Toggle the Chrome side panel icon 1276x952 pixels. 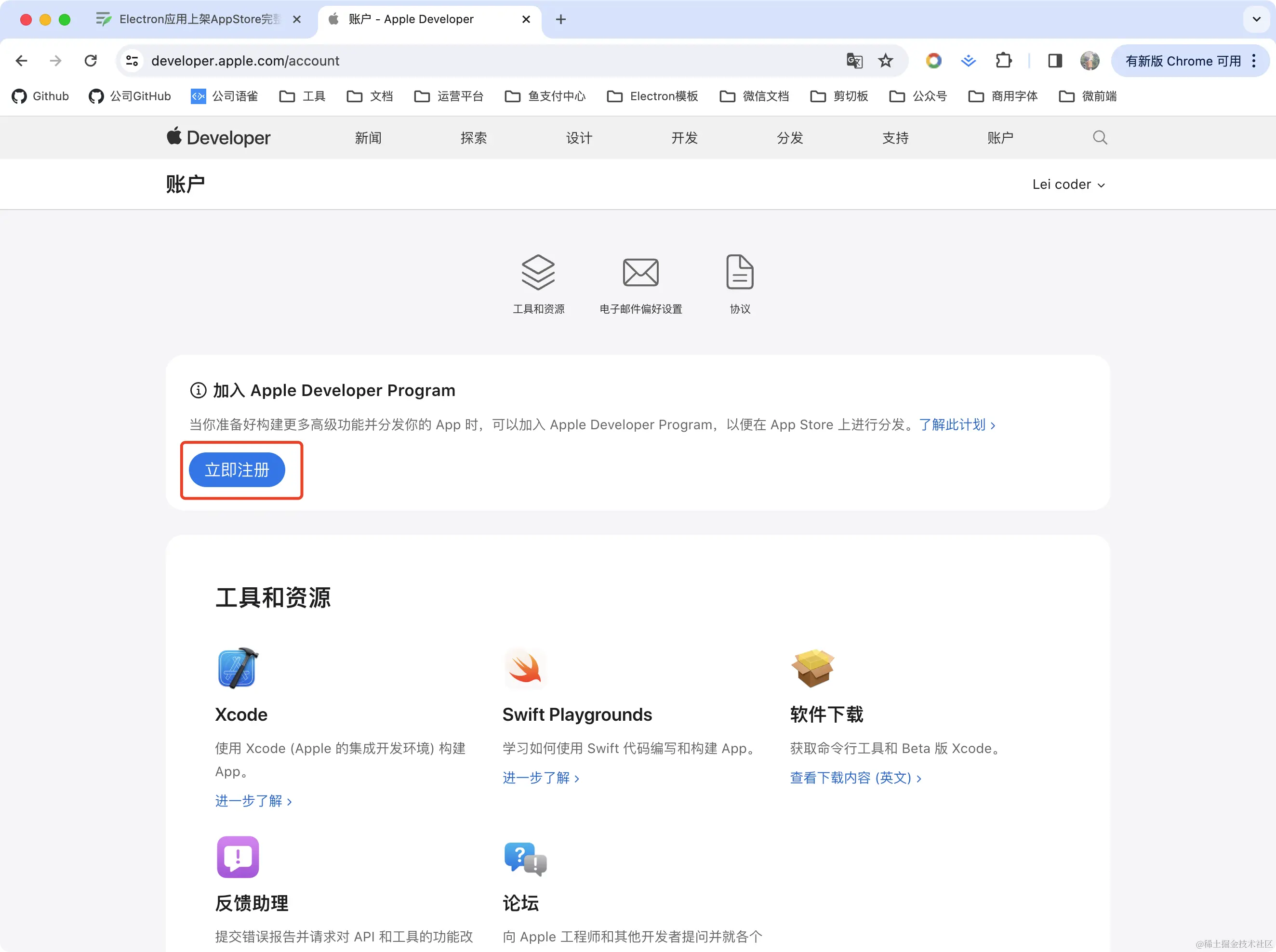click(x=1055, y=61)
